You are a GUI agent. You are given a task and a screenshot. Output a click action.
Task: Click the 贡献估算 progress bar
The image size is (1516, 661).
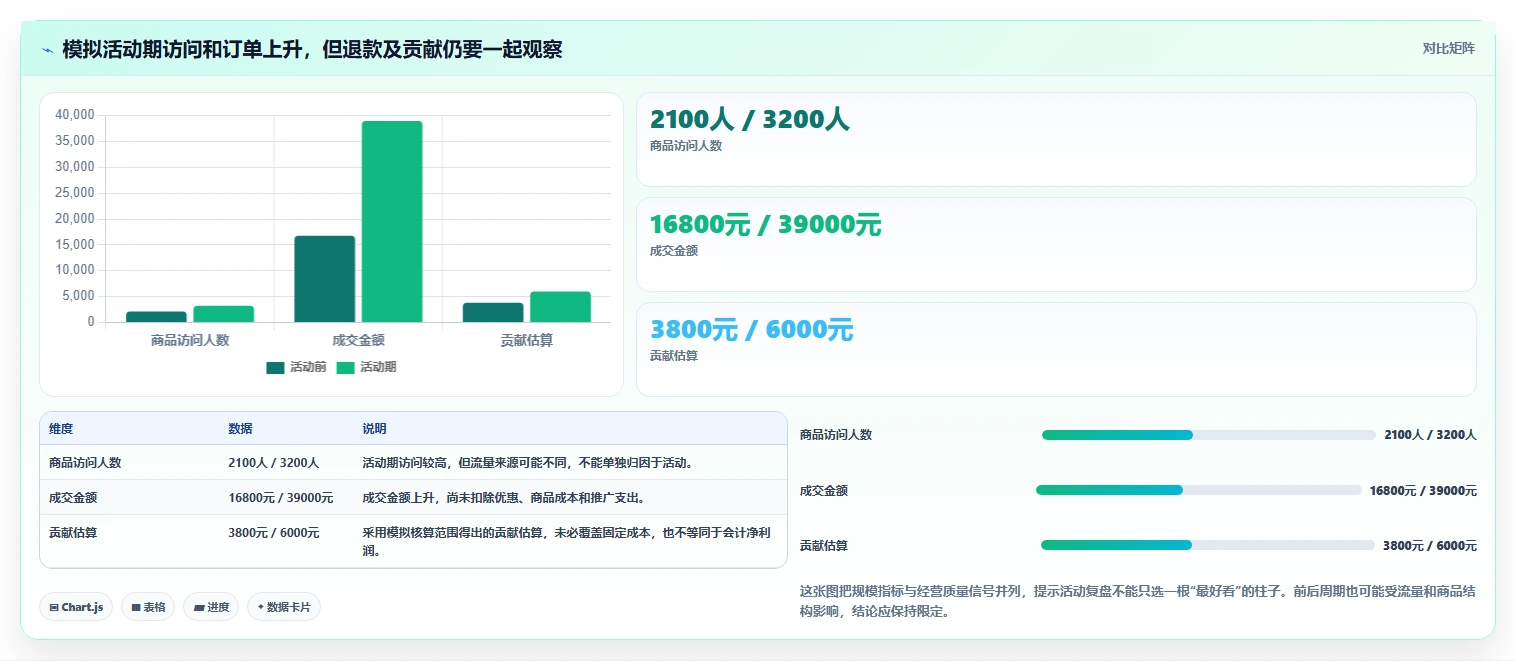[1208, 545]
